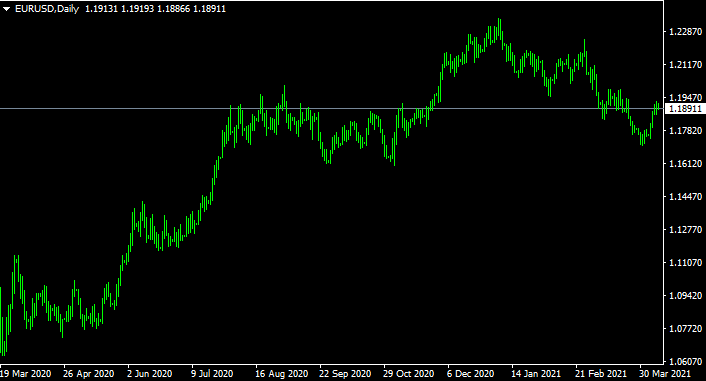Viewport: 706px width, 381px height.
Task: Click the 21 Feb 2021 date label
Action: coord(601,374)
